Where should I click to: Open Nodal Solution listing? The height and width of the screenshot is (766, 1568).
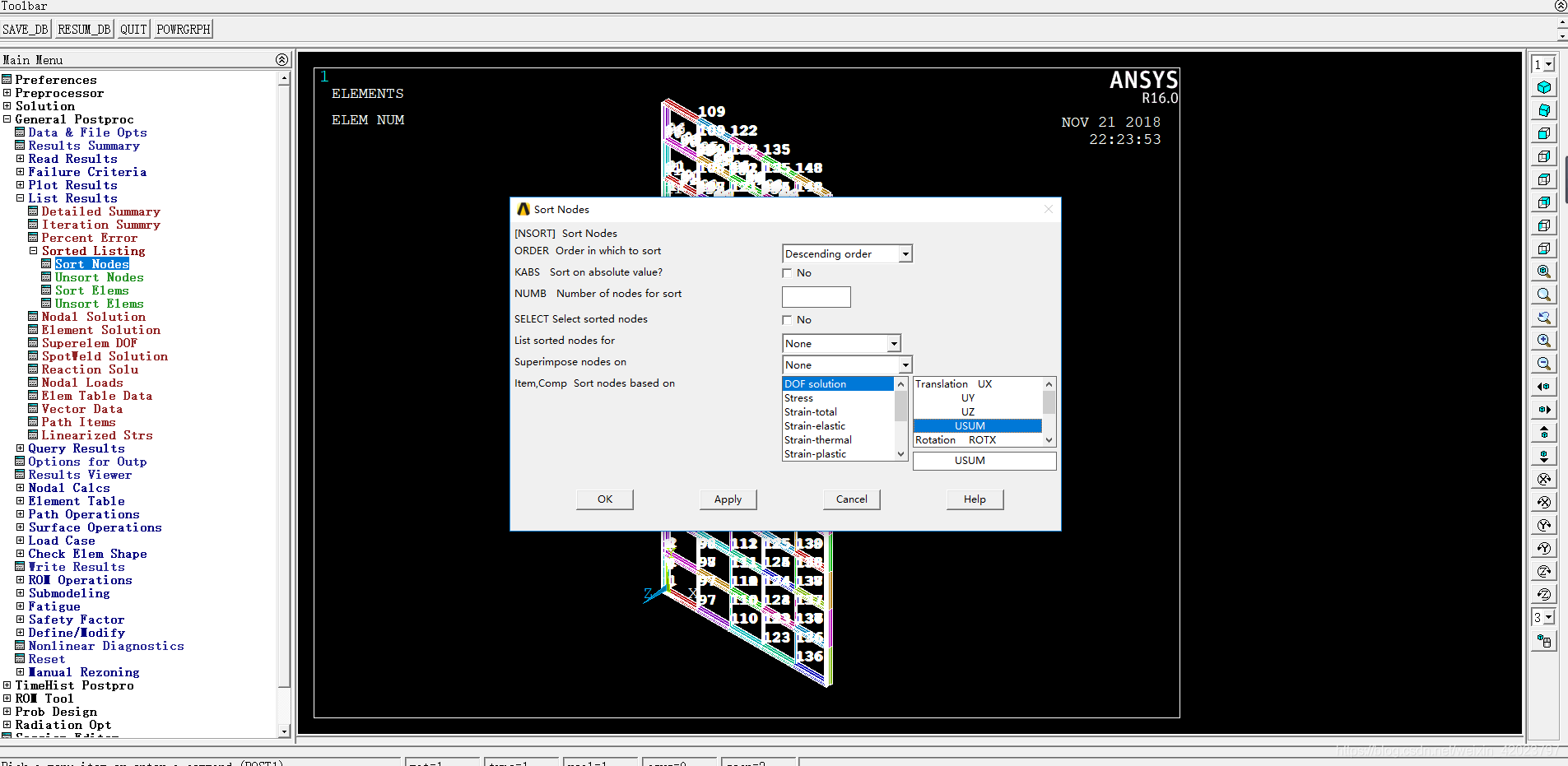point(94,317)
